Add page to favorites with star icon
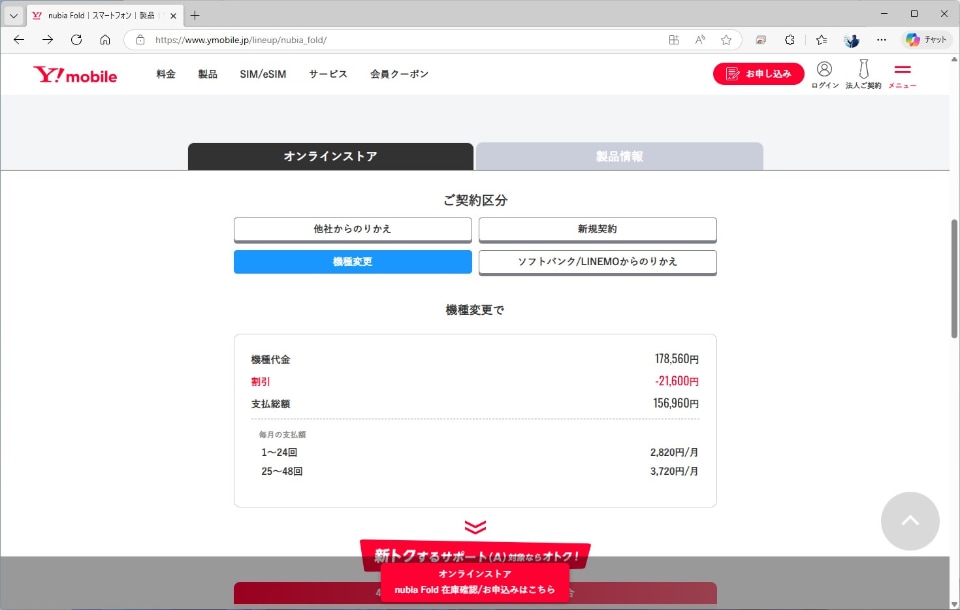The image size is (960, 610). pyautogui.click(x=726, y=40)
